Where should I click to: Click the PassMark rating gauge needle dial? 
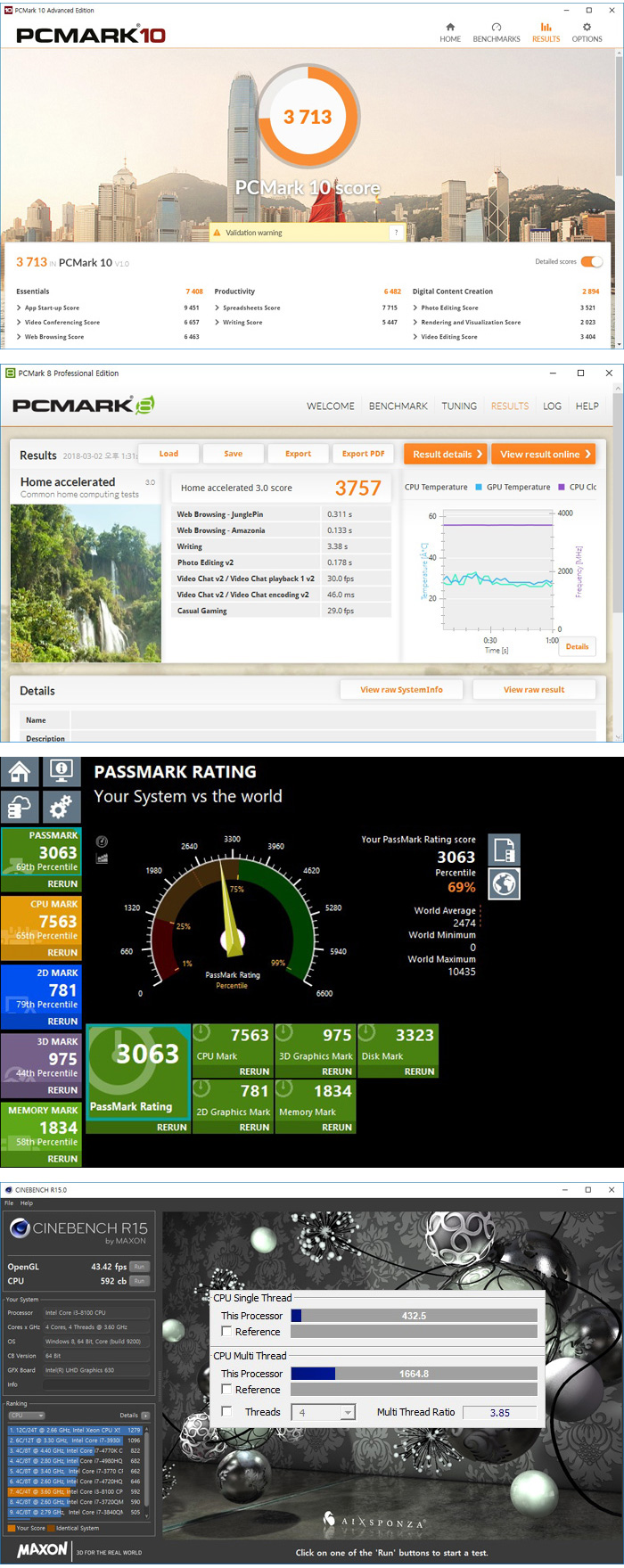[232, 918]
